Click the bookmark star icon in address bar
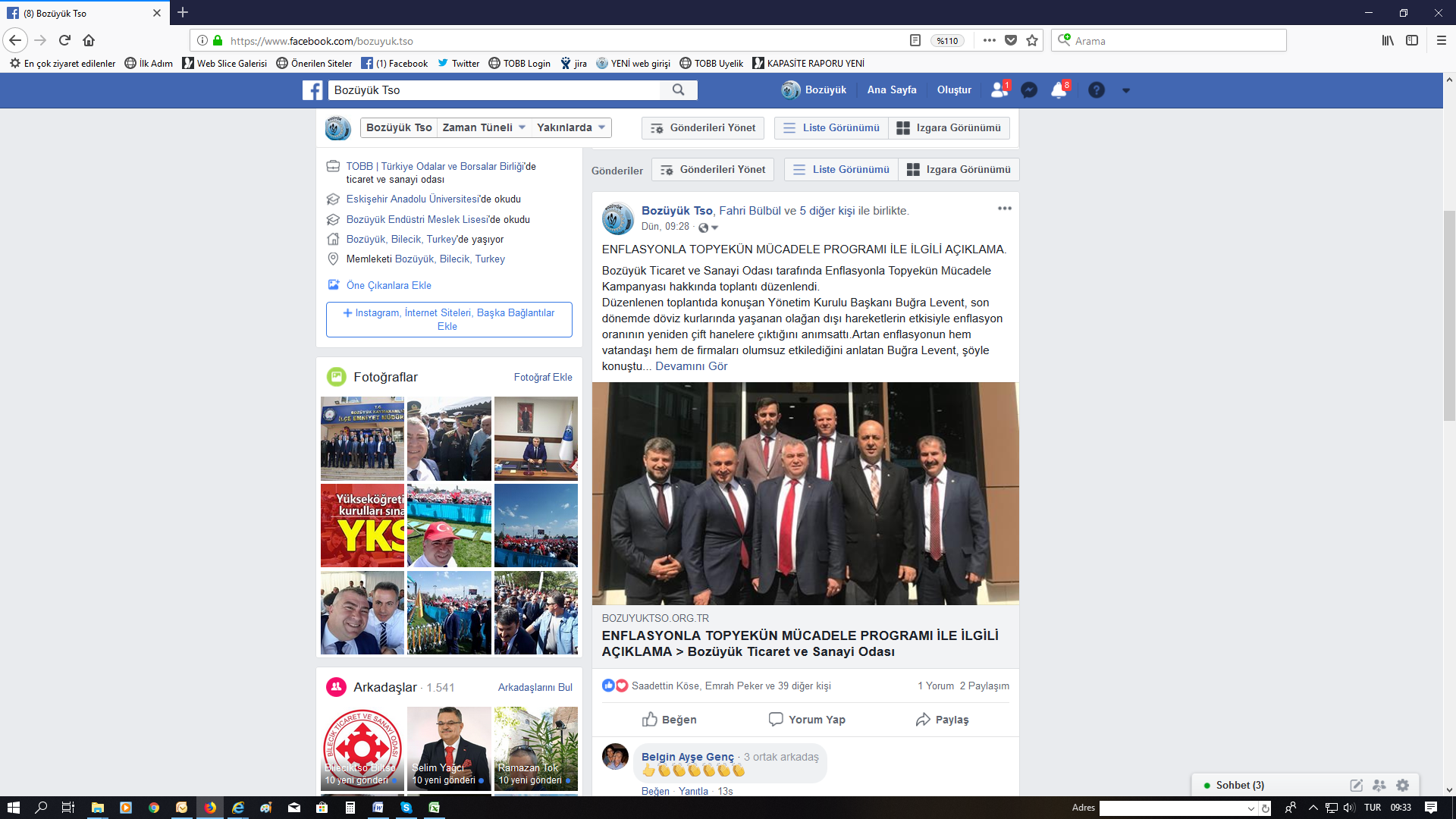Viewport: 1456px width, 819px height. [1032, 40]
